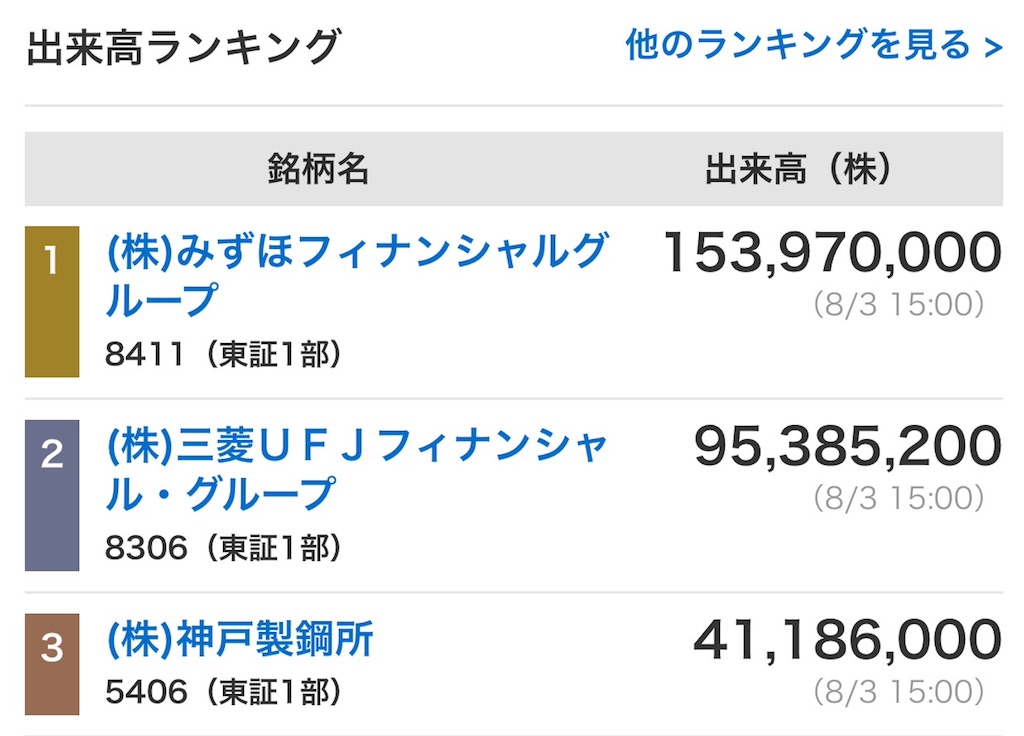
Task: Click the timestamp under 三菱UFJ volume
Action: (899, 498)
